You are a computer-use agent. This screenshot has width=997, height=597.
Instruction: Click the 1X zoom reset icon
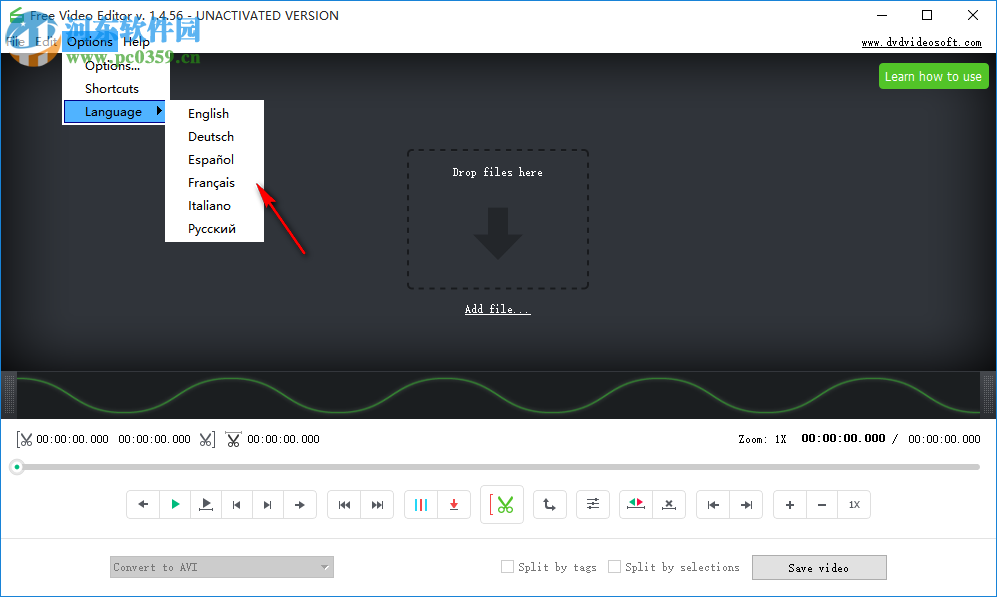pos(855,505)
